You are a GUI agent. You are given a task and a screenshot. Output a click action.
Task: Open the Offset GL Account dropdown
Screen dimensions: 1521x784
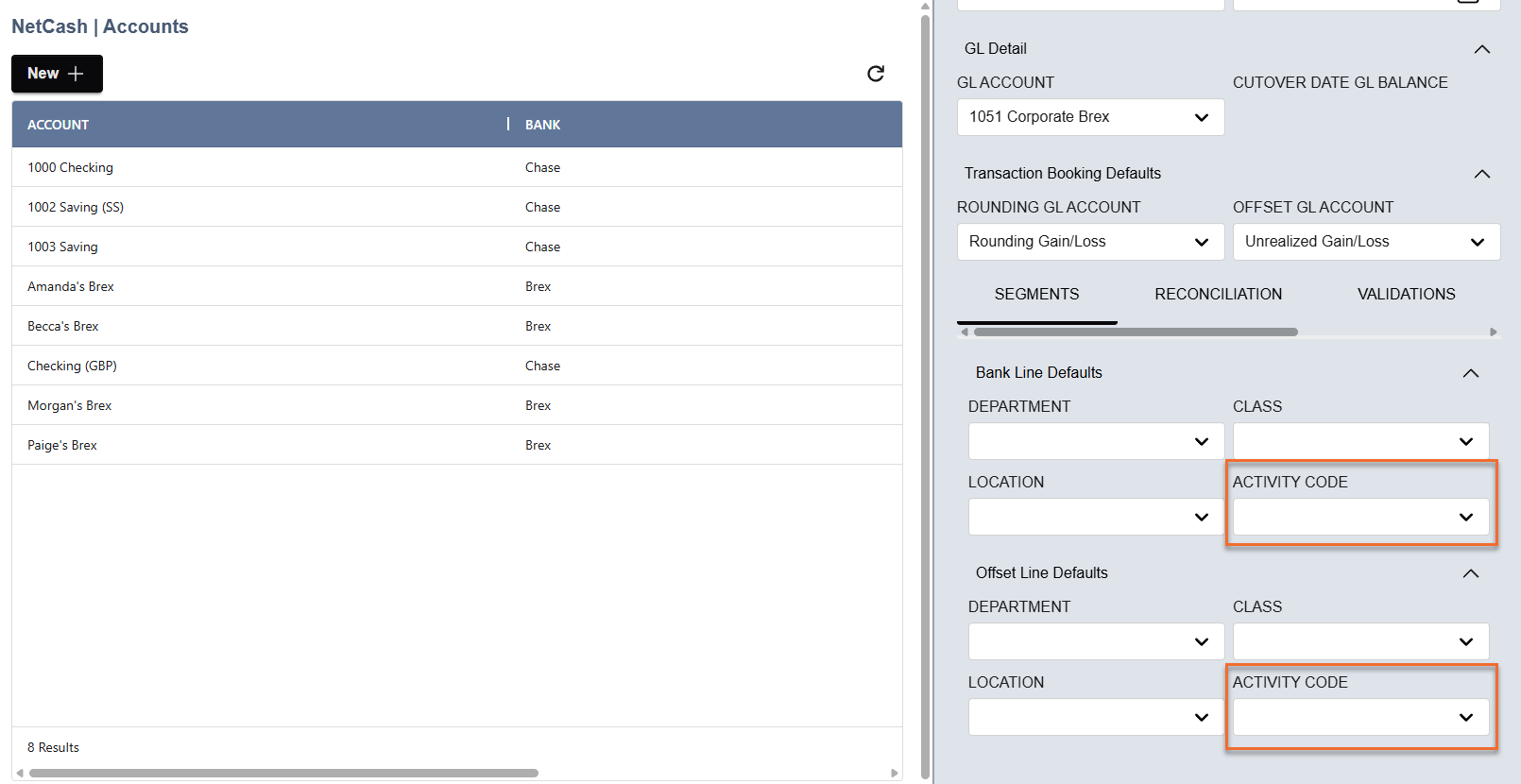[x=1365, y=242]
